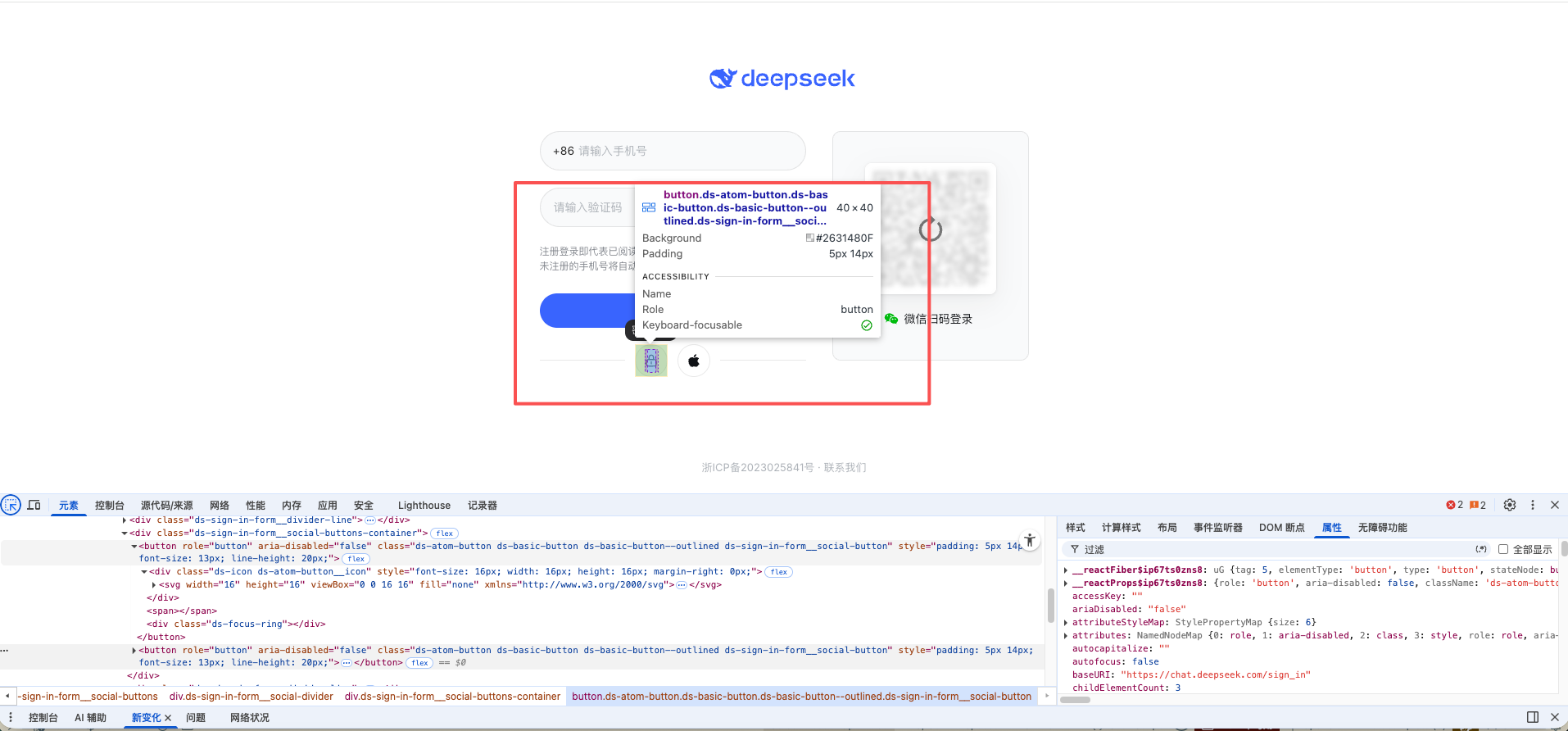Expand the attributeStyleMap property
The width and height of the screenshot is (1568, 731).
pyautogui.click(x=1066, y=623)
